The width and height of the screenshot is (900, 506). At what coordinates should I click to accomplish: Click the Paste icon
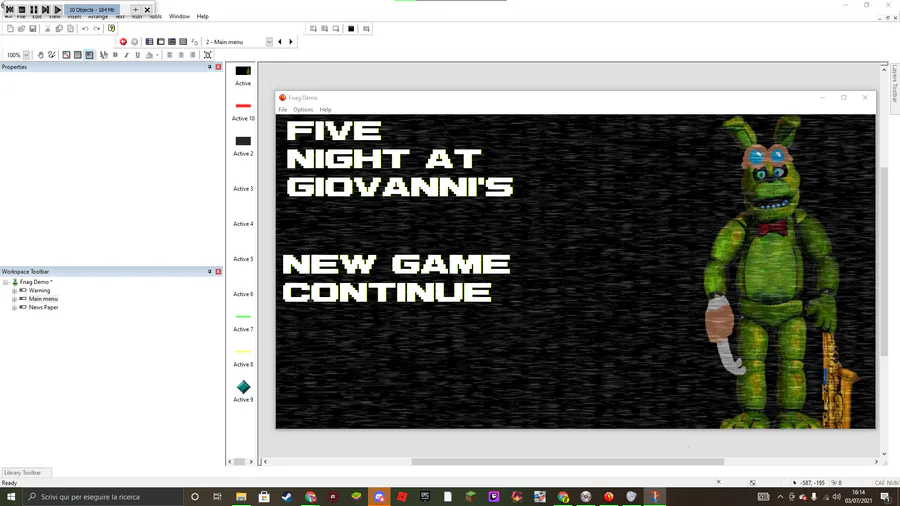coord(70,29)
